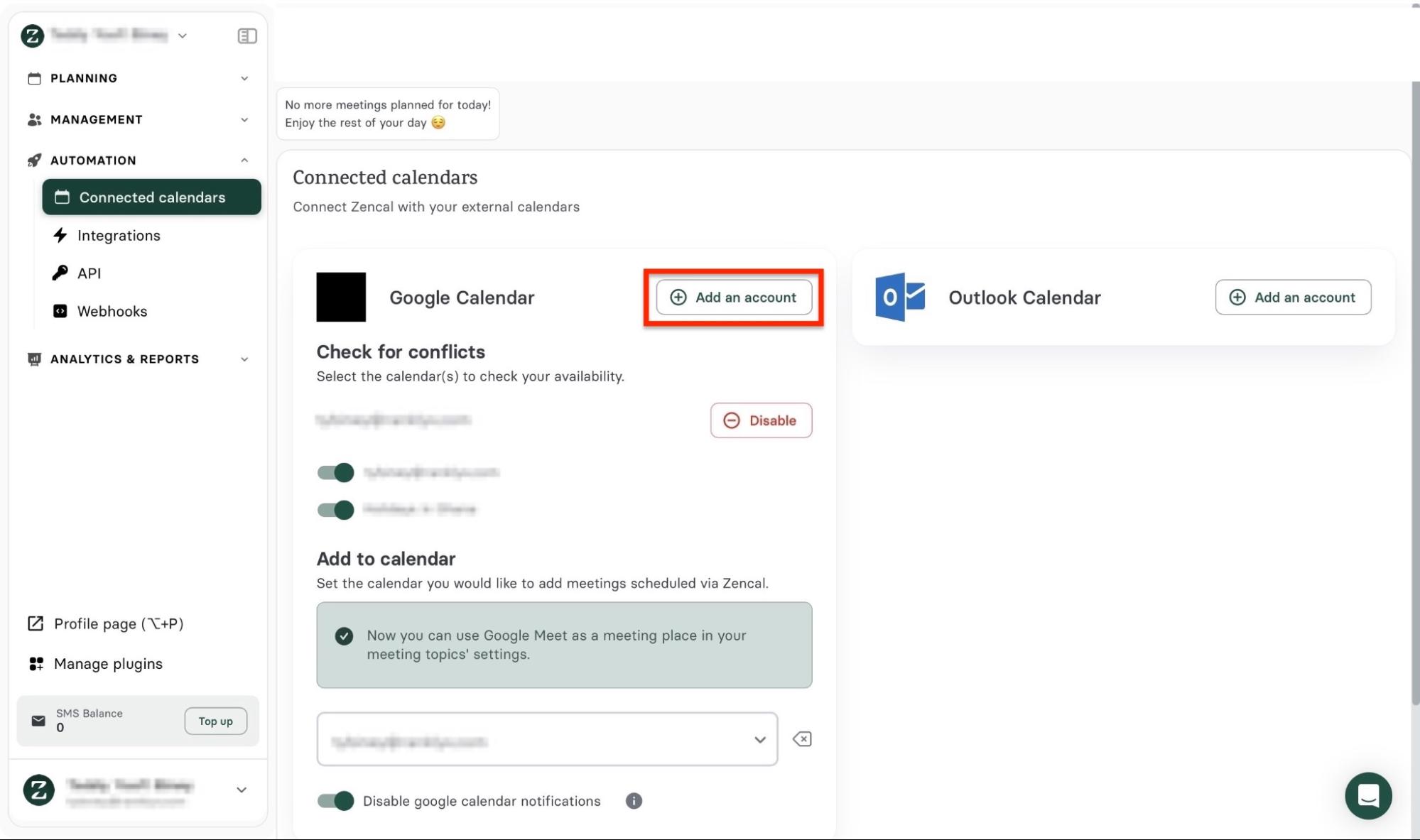Open the chat support bubble icon
Viewport: 1420px width, 840px height.
[1367, 795]
